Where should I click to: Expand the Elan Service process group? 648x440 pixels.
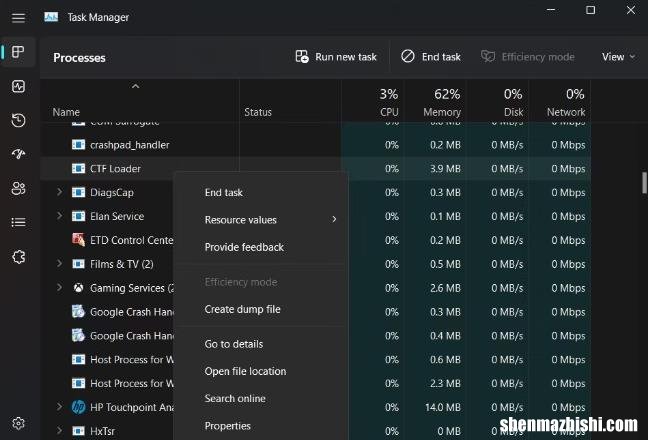[x=60, y=216]
